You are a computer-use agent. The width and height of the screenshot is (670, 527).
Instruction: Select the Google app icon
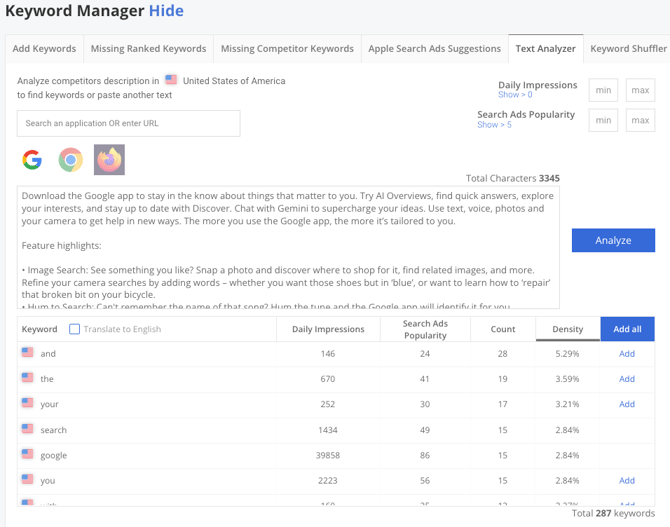pyautogui.click(x=33, y=160)
